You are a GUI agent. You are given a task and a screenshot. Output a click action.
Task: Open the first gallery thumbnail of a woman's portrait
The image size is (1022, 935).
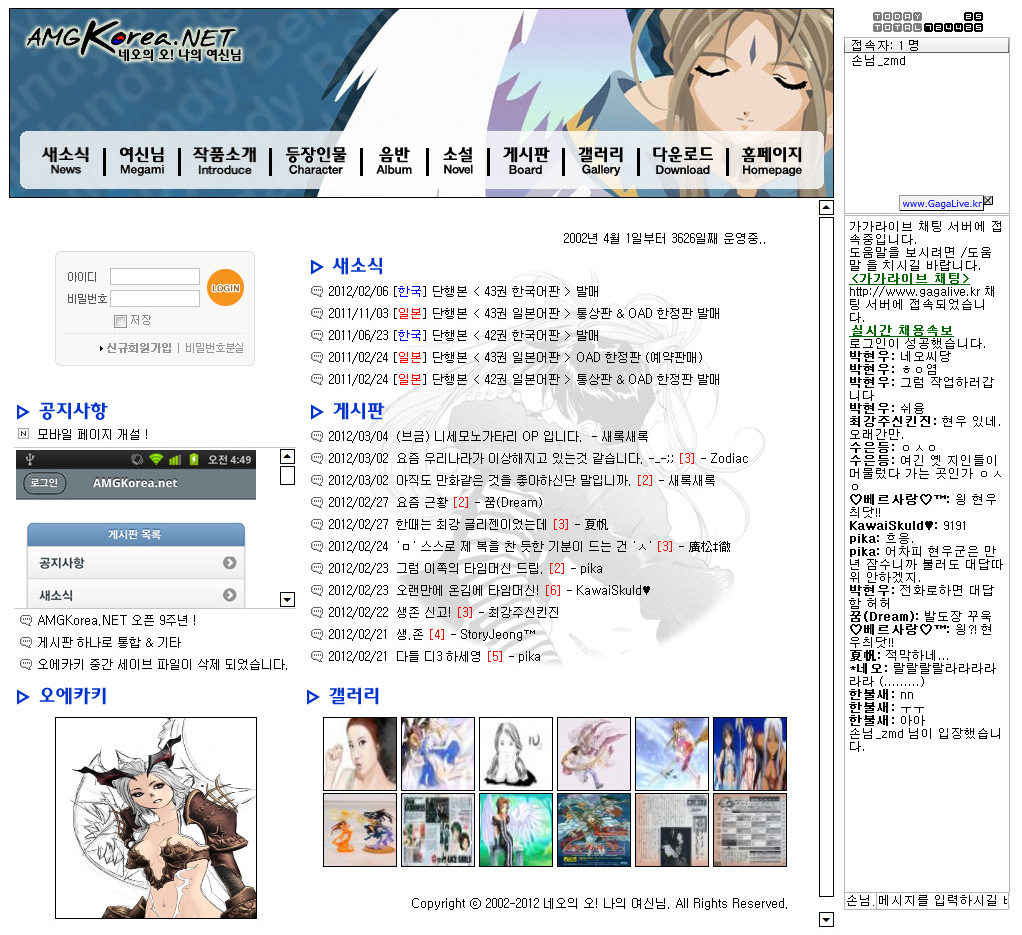pyautogui.click(x=360, y=754)
